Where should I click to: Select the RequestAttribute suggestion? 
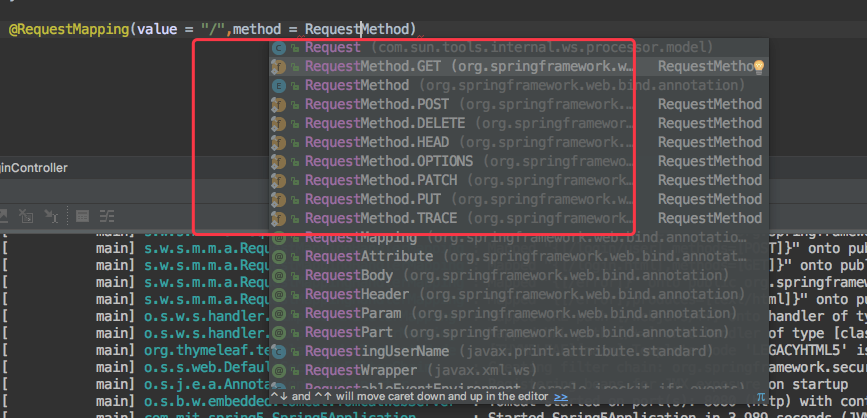point(519,257)
